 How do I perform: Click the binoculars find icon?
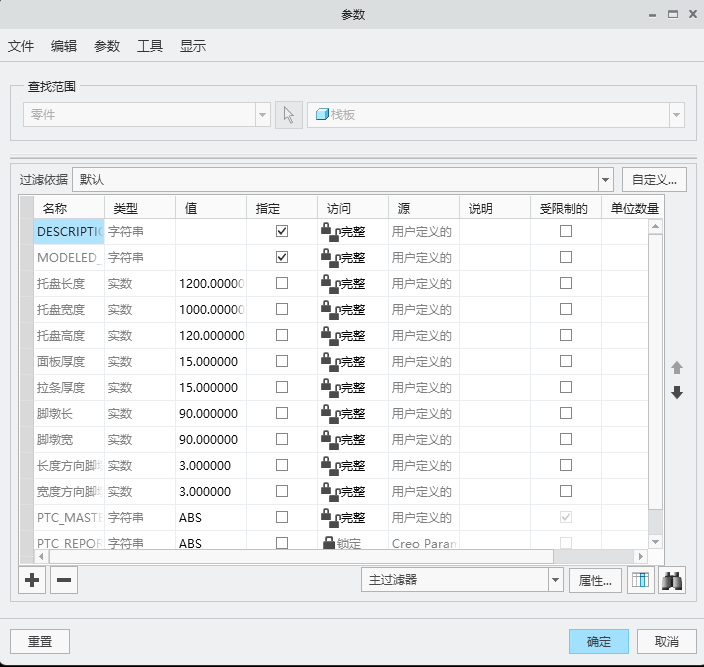[672, 580]
